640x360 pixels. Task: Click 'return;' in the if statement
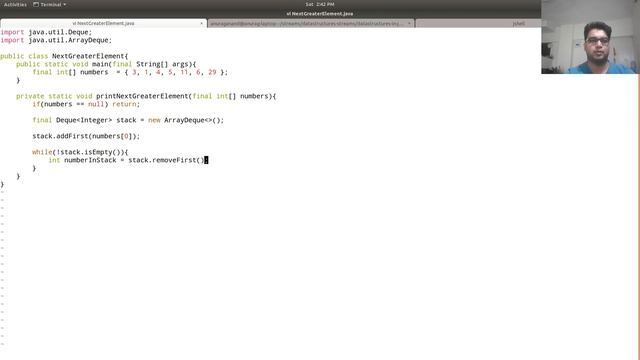(126, 104)
